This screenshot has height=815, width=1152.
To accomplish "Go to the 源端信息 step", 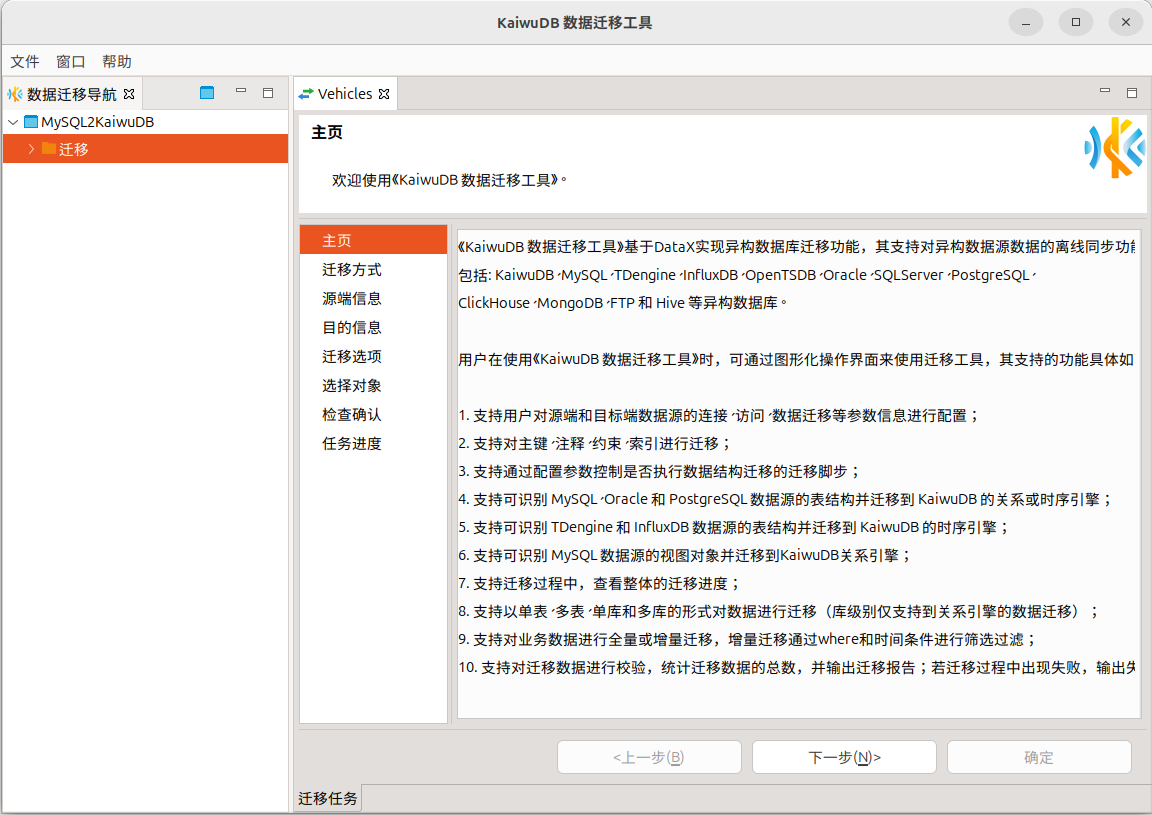I will tap(352, 299).
